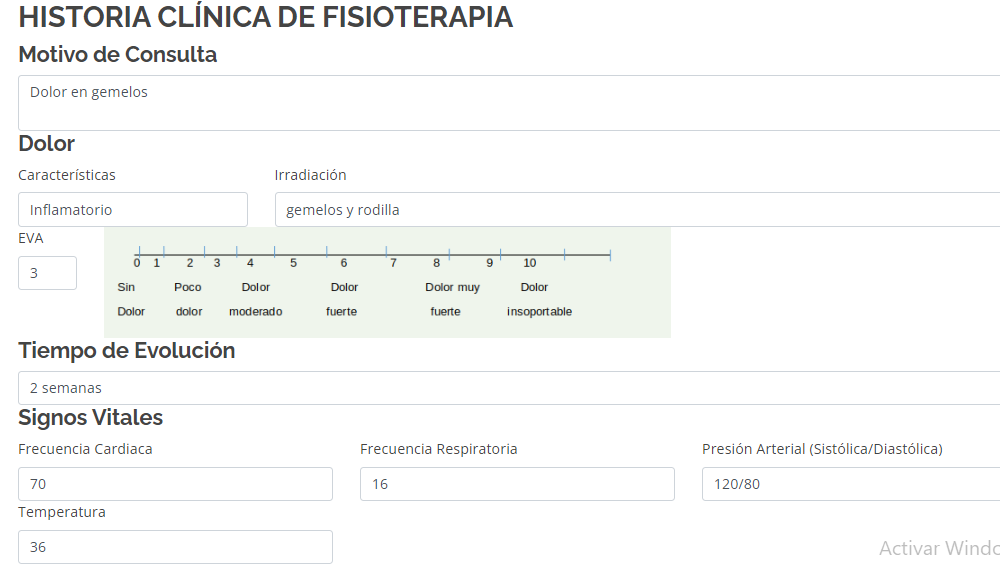Click "Sin Dolor" on the EVA scale
Image resolution: width=1000 pixels, height=565 pixels.
[129, 299]
